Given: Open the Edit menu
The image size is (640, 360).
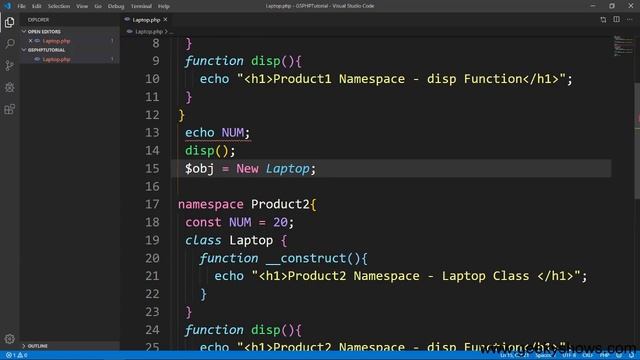Looking at the screenshot, I should [36, 6].
